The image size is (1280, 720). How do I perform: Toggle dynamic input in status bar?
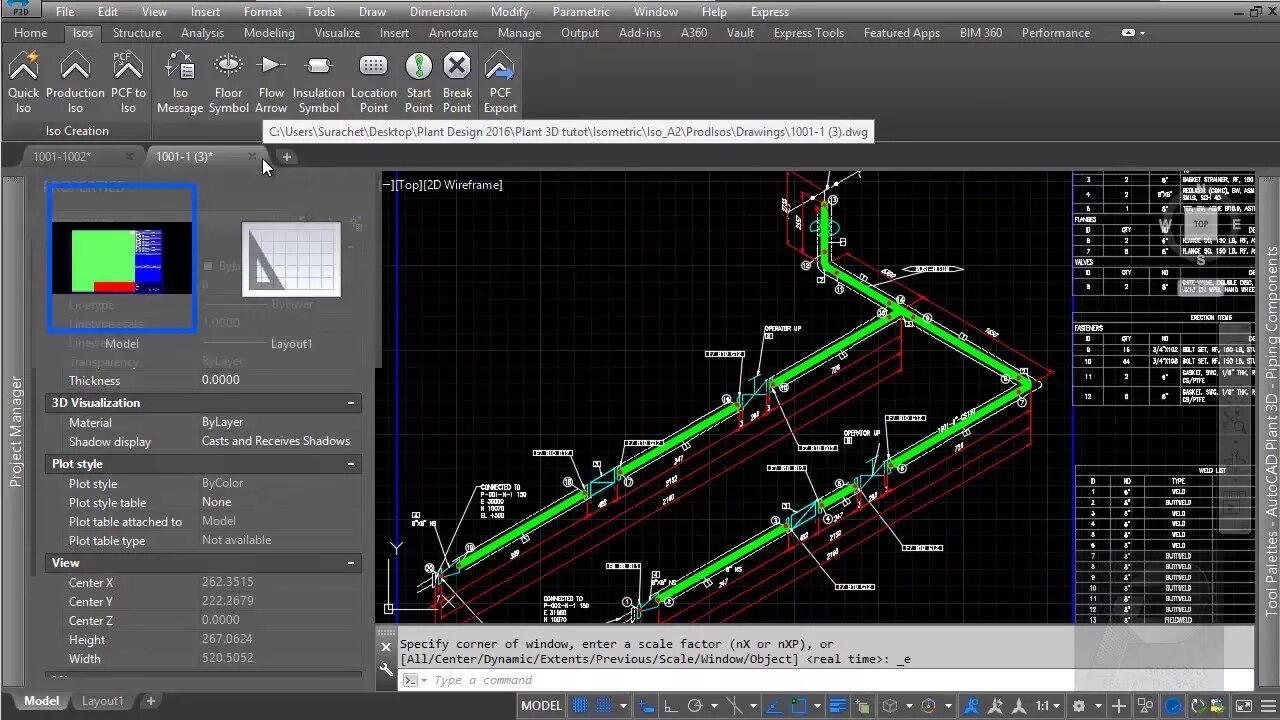click(x=645, y=705)
